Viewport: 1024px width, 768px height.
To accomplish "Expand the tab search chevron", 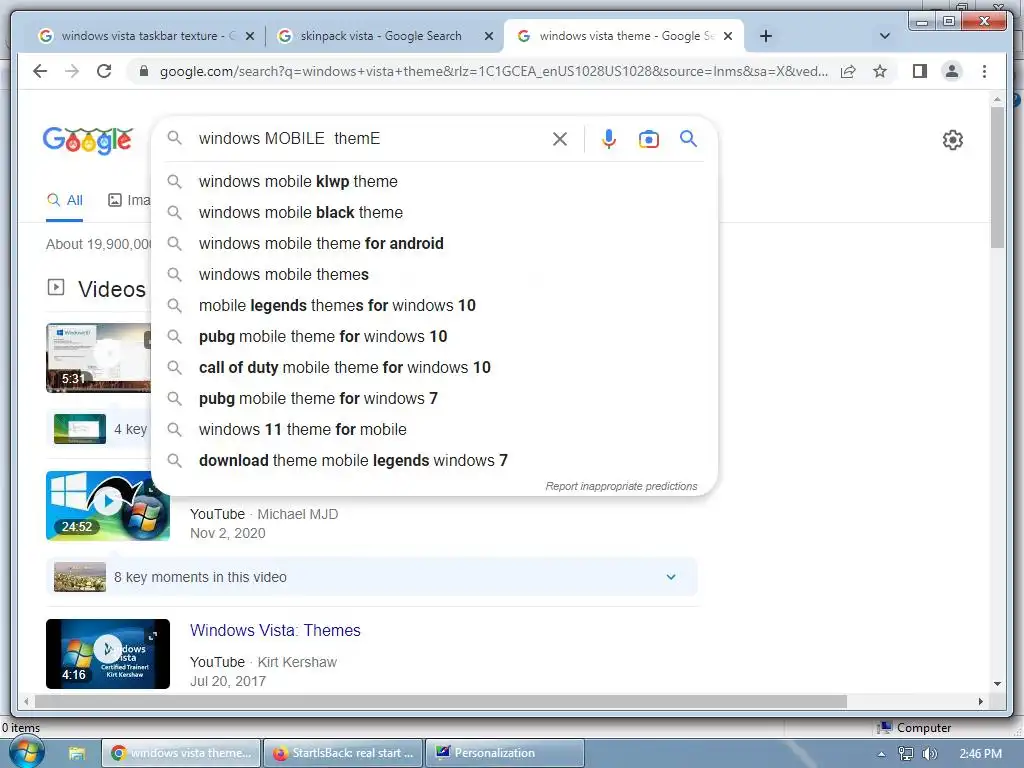I will pyautogui.click(x=884, y=36).
